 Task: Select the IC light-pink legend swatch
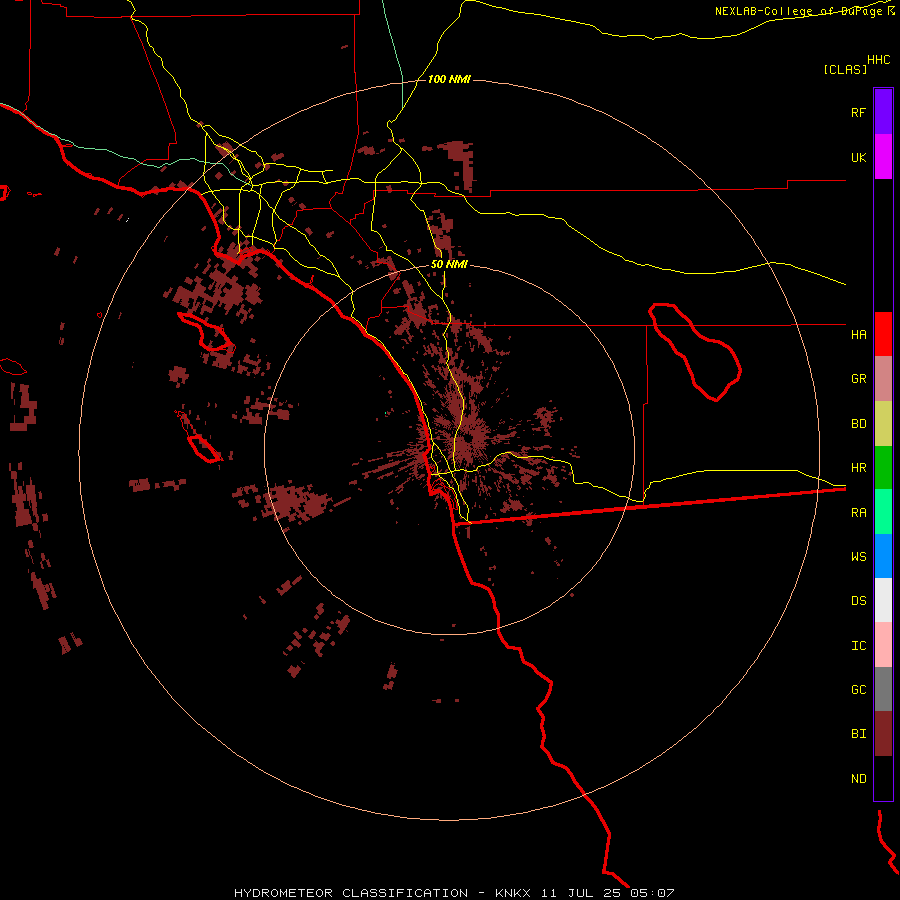pyautogui.click(x=883, y=645)
